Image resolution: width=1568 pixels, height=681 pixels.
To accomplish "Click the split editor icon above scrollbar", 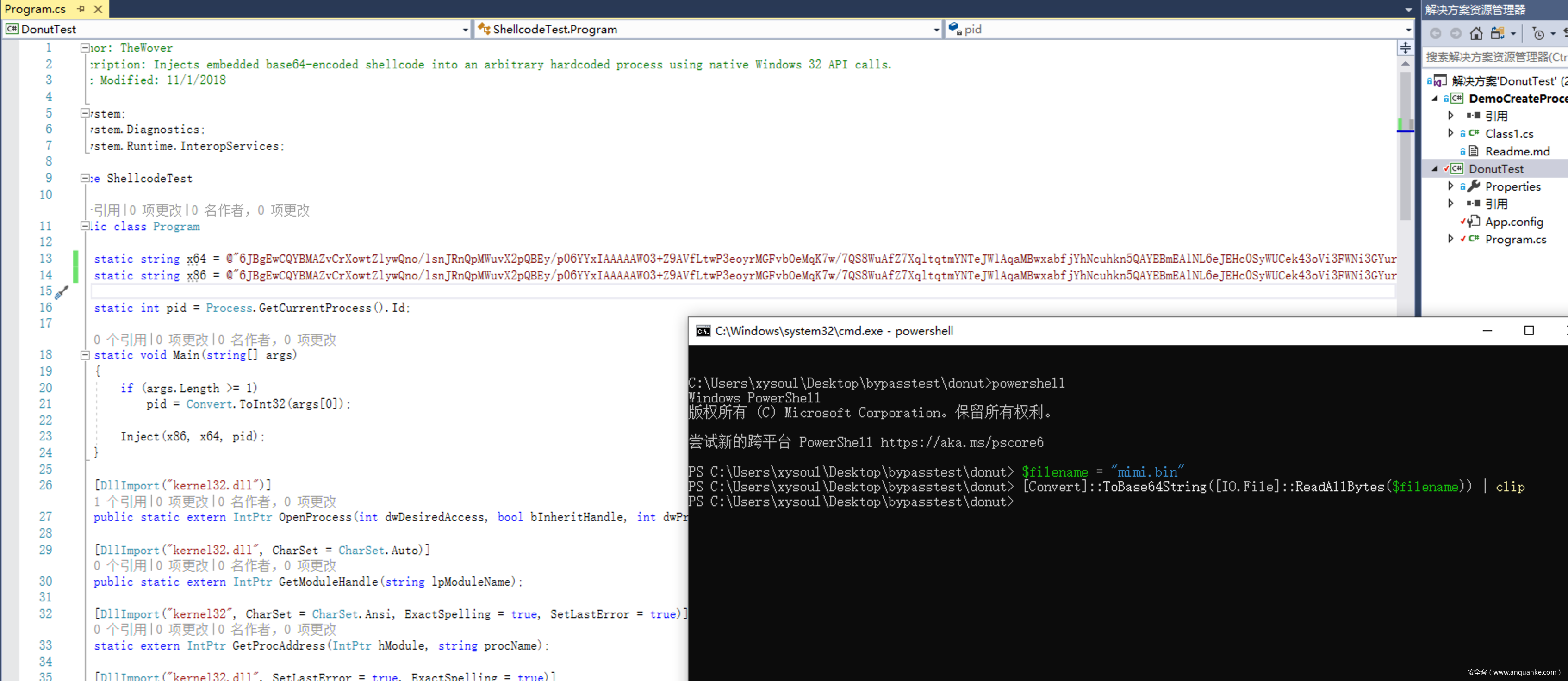I will pyautogui.click(x=1405, y=48).
